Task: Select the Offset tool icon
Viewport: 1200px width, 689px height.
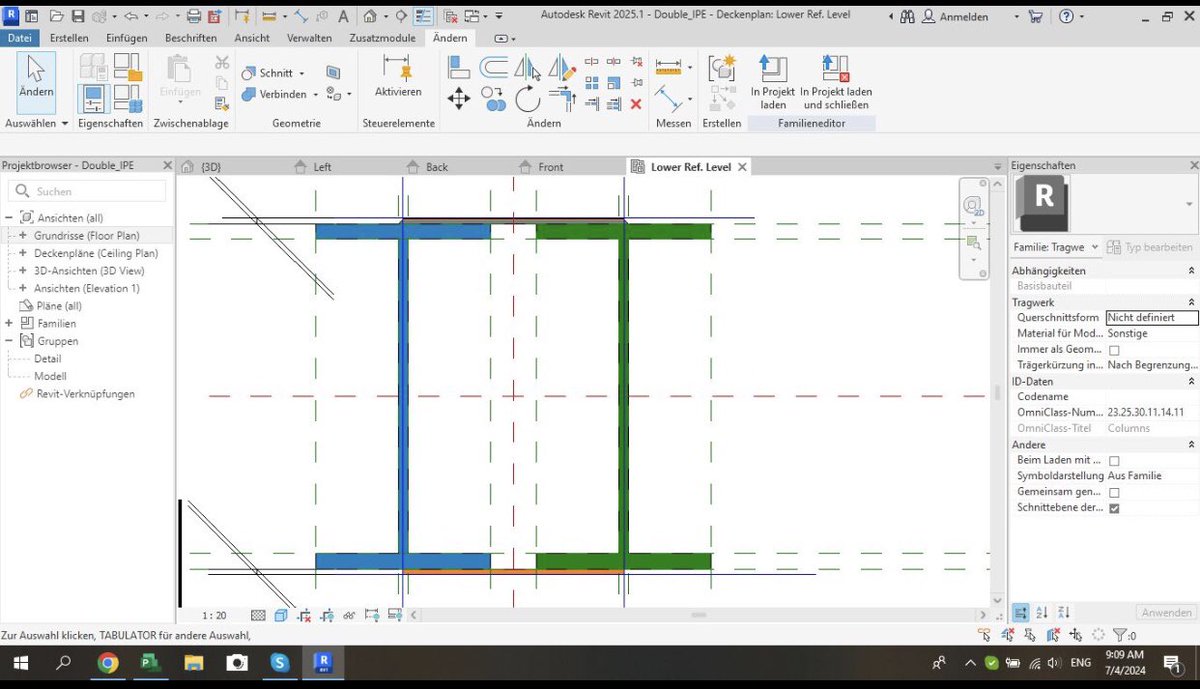Action: click(x=493, y=68)
